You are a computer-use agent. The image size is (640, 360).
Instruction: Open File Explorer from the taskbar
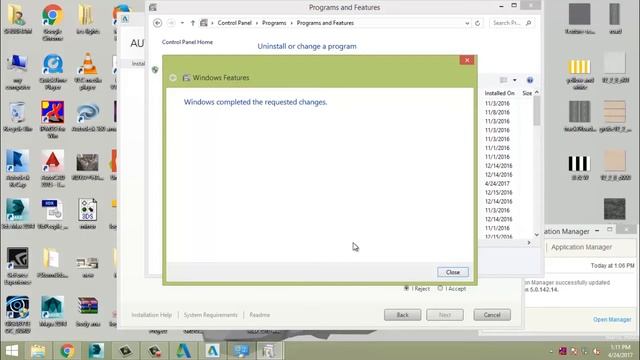point(38,351)
